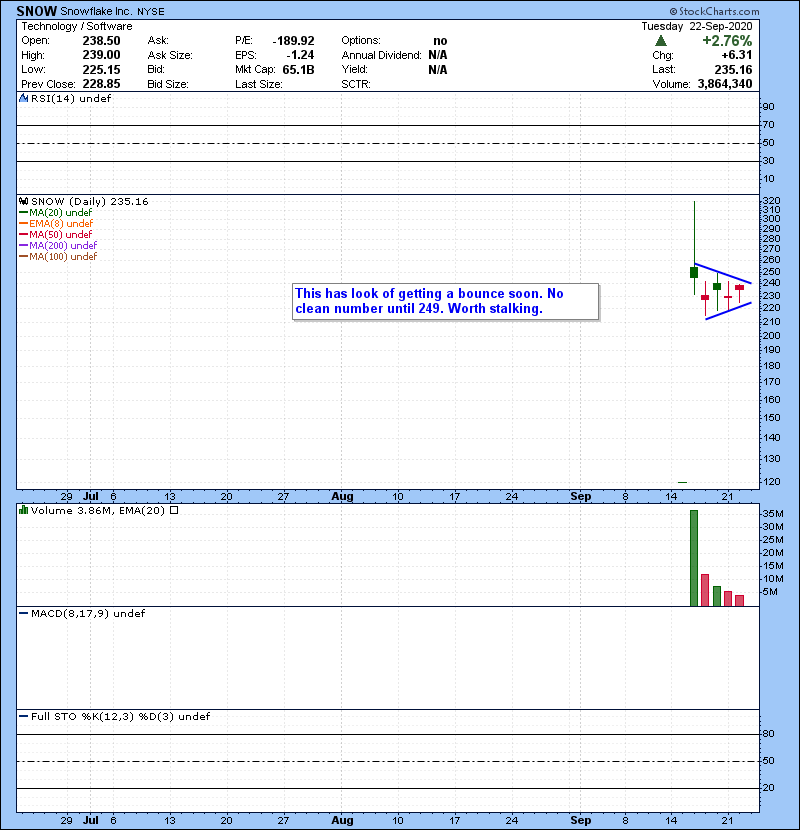Click the MACD(8,17,9) legend line marker
The image size is (800, 830).
(x=24, y=613)
